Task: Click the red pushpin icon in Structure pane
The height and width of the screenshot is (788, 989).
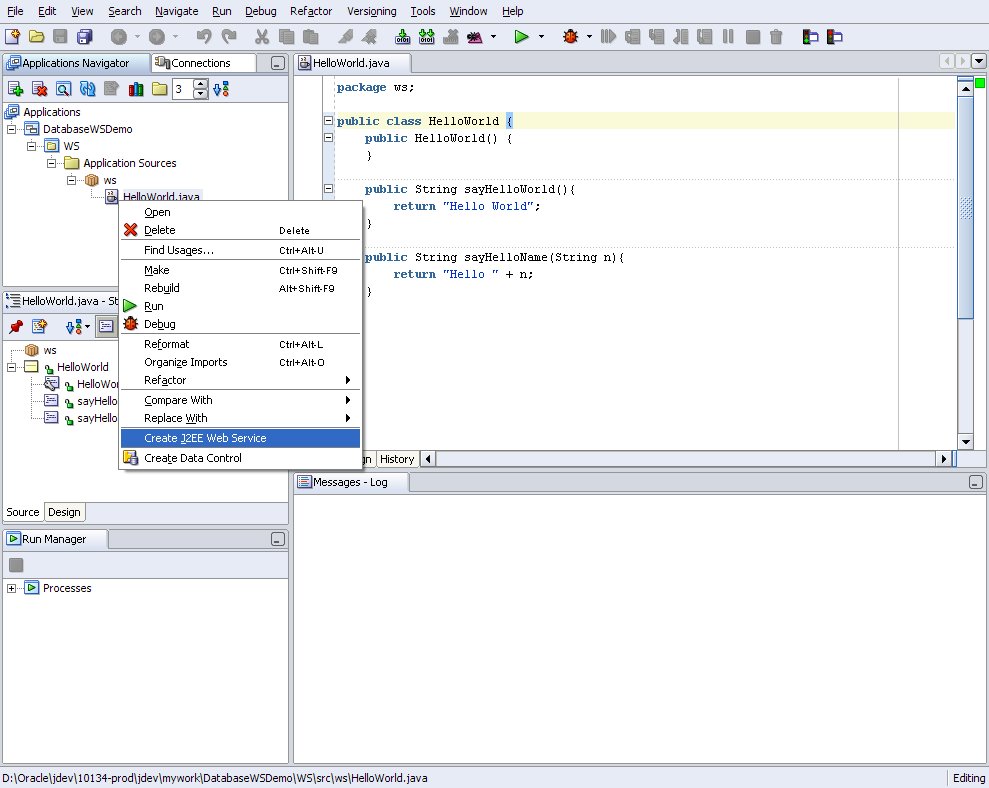Action: [x=16, y=326]
